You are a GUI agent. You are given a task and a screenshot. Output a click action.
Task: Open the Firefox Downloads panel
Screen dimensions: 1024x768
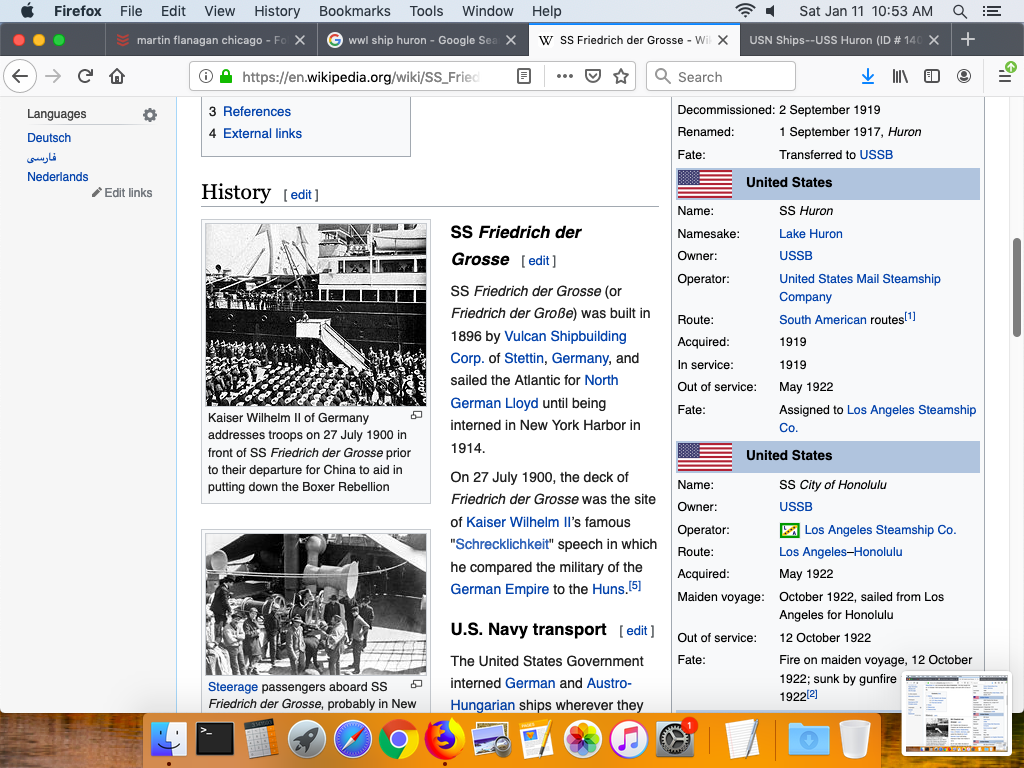coord(867,76)
